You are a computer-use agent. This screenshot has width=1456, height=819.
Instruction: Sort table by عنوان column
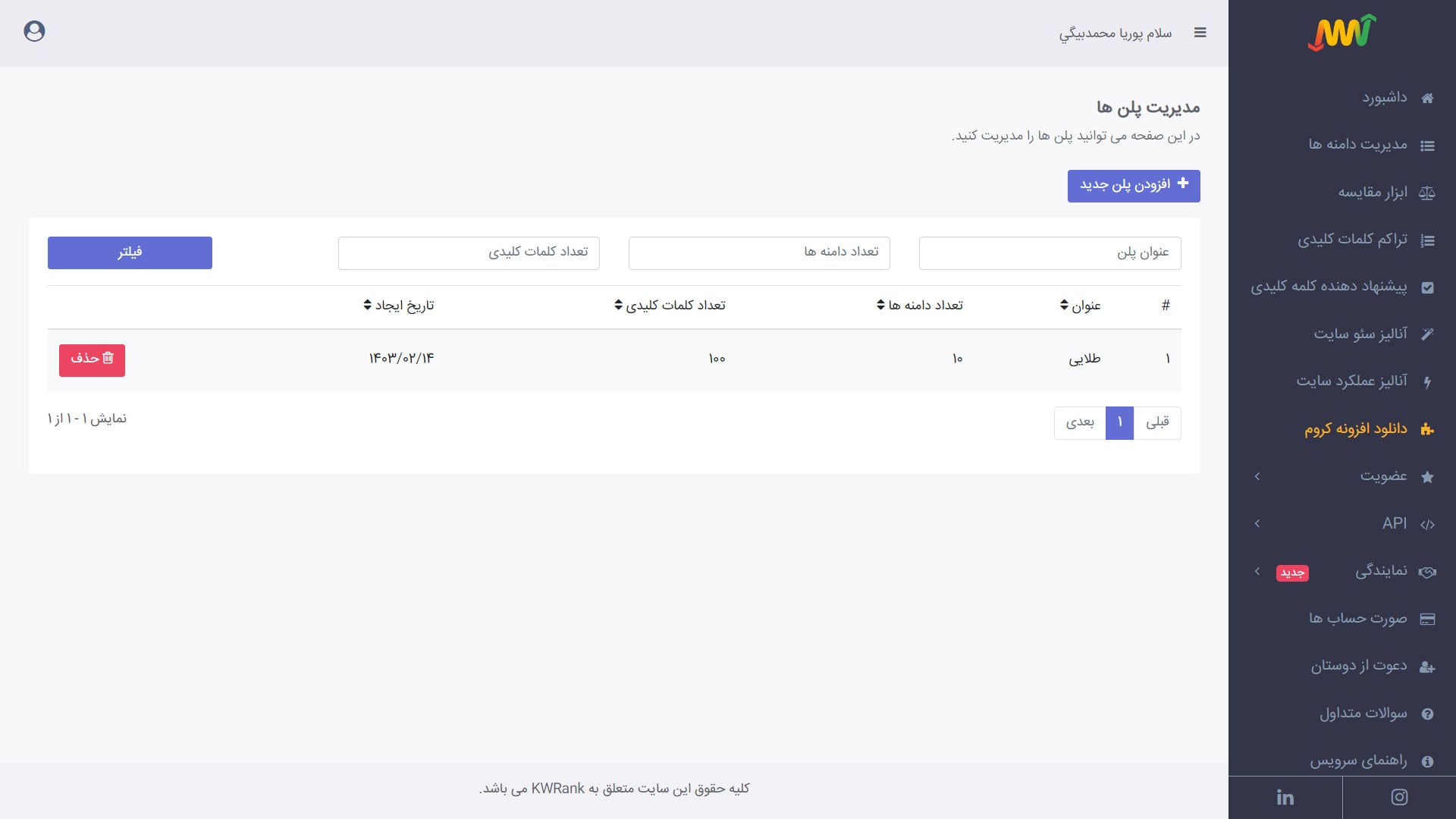coord(1080,306)
